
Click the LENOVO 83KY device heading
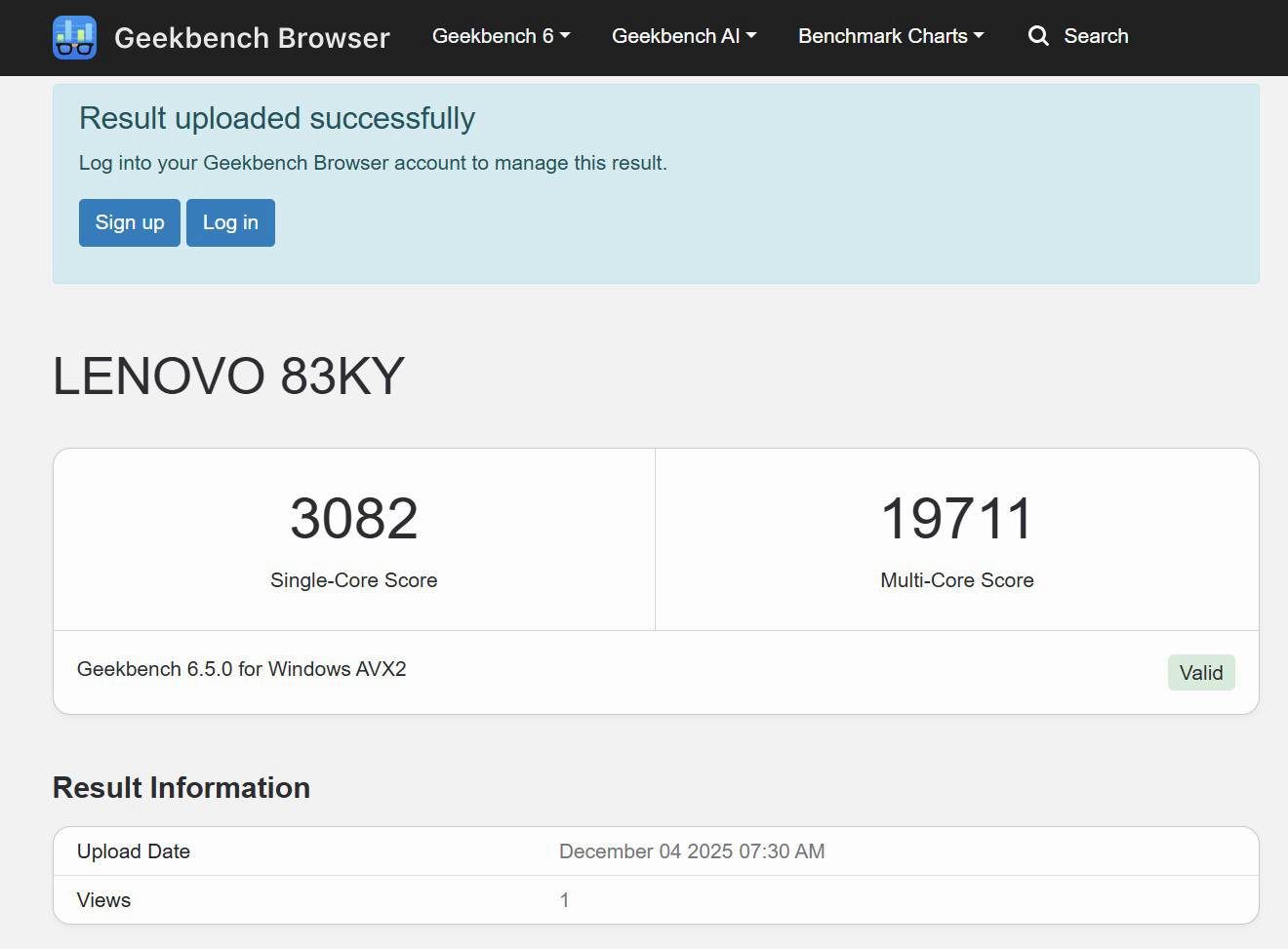tap(228, 376)
